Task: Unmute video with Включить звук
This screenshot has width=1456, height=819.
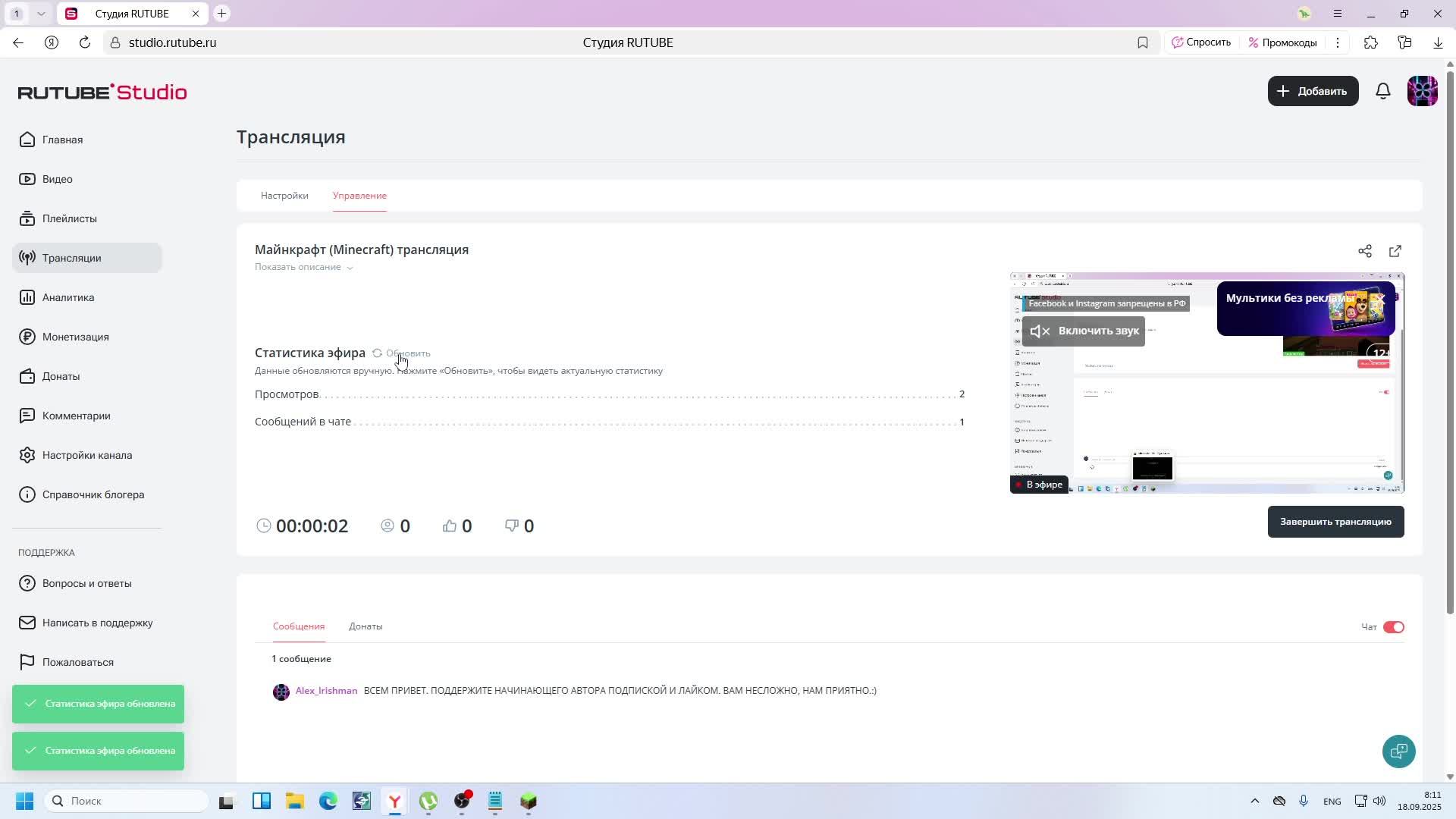Action: tap(1084, 331)
